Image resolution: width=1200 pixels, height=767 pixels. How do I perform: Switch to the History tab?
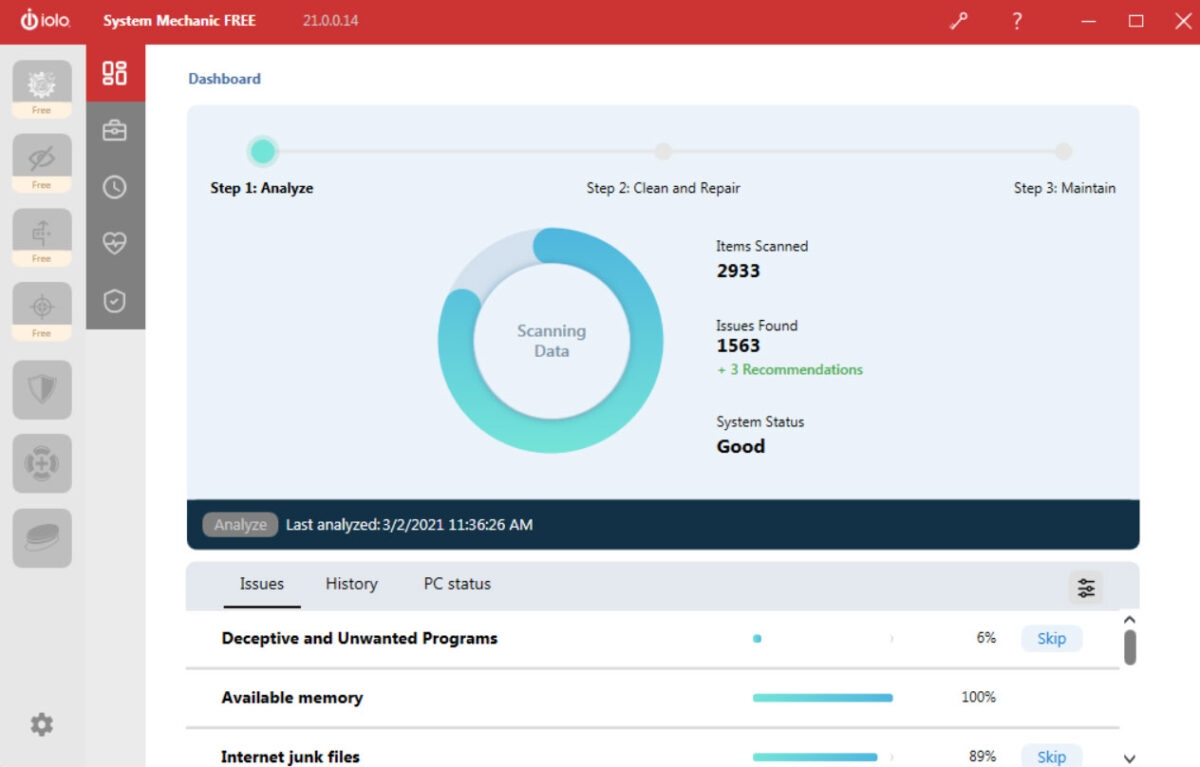point(351,584)
